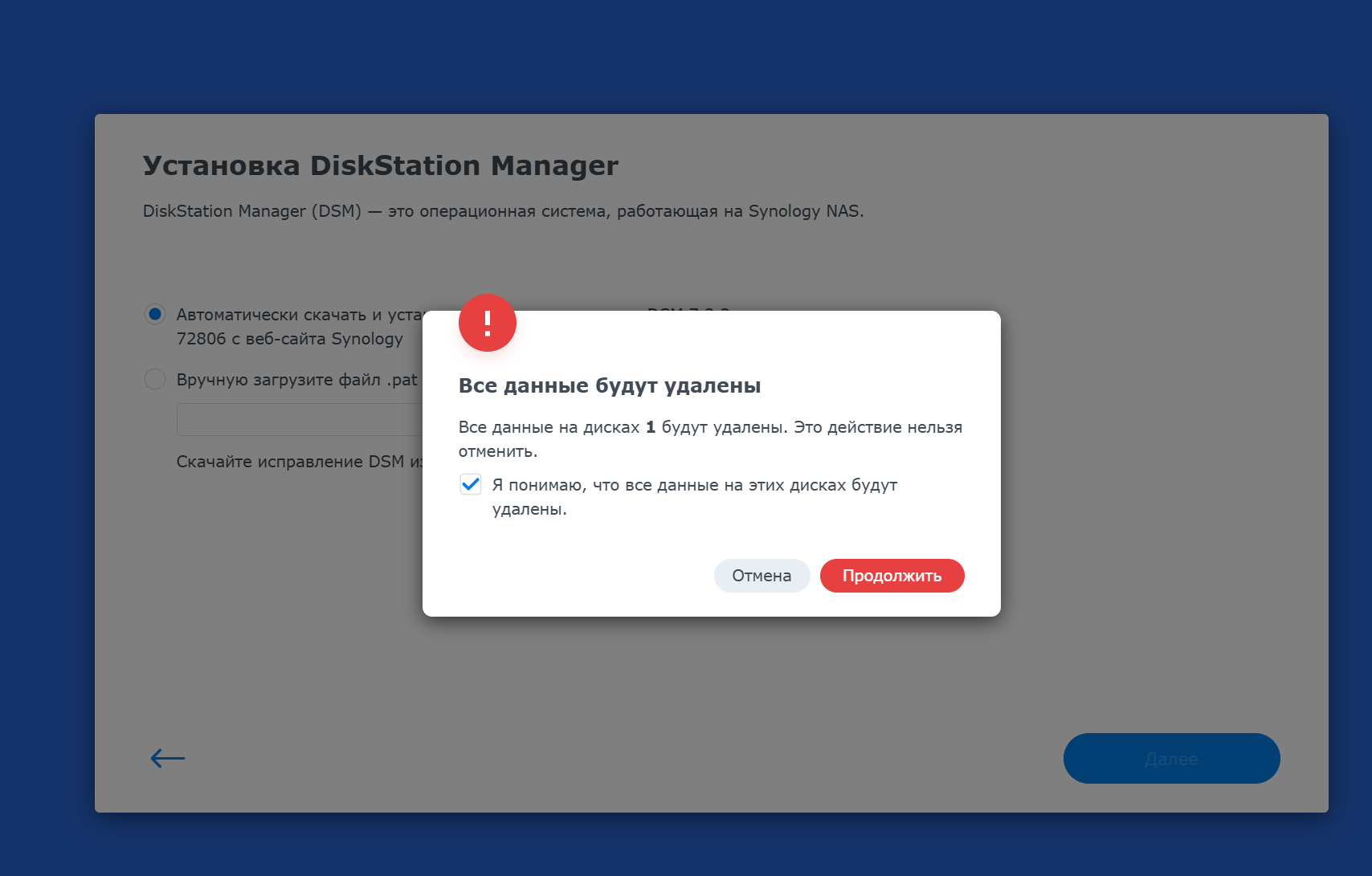Click 'Скачайте исправление DSM' text

(x=300, y=462)
